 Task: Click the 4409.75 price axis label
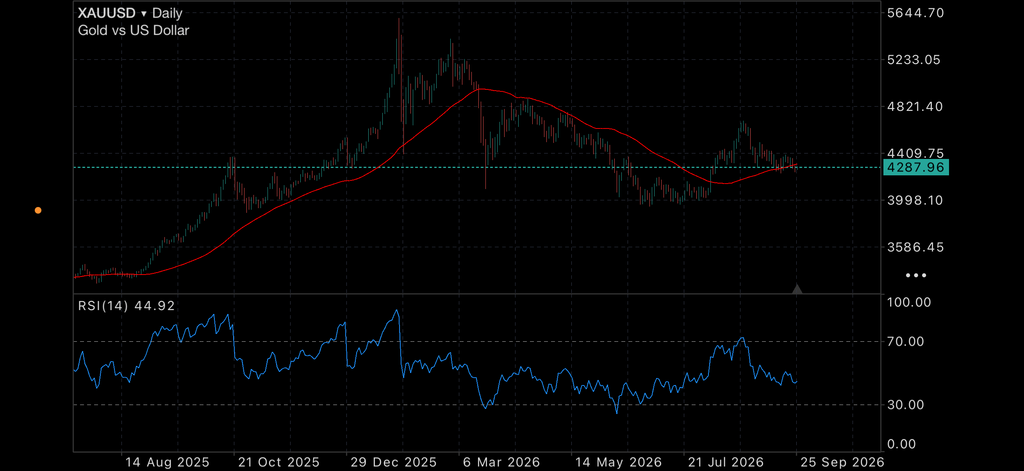(915, 153)
